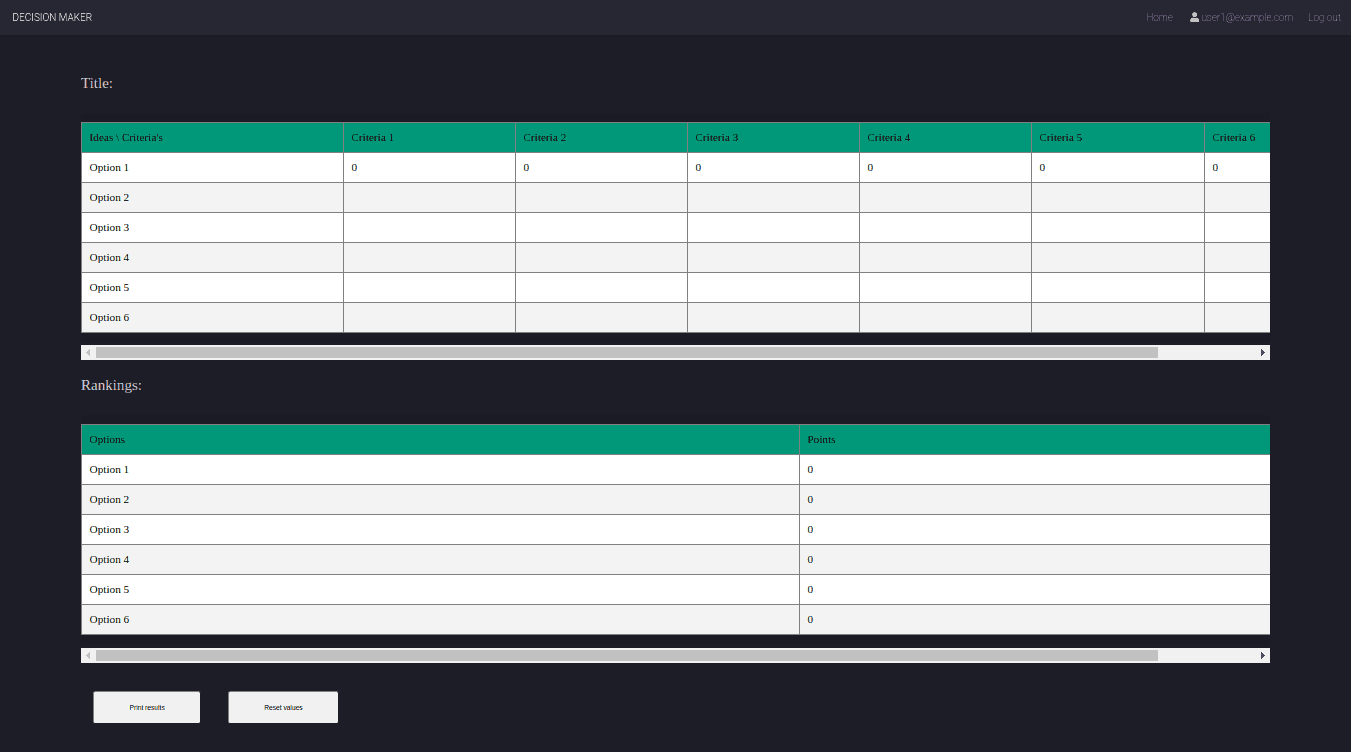
Task: Edit Option 1 value under Criteria 1
Action: [429, 167]
